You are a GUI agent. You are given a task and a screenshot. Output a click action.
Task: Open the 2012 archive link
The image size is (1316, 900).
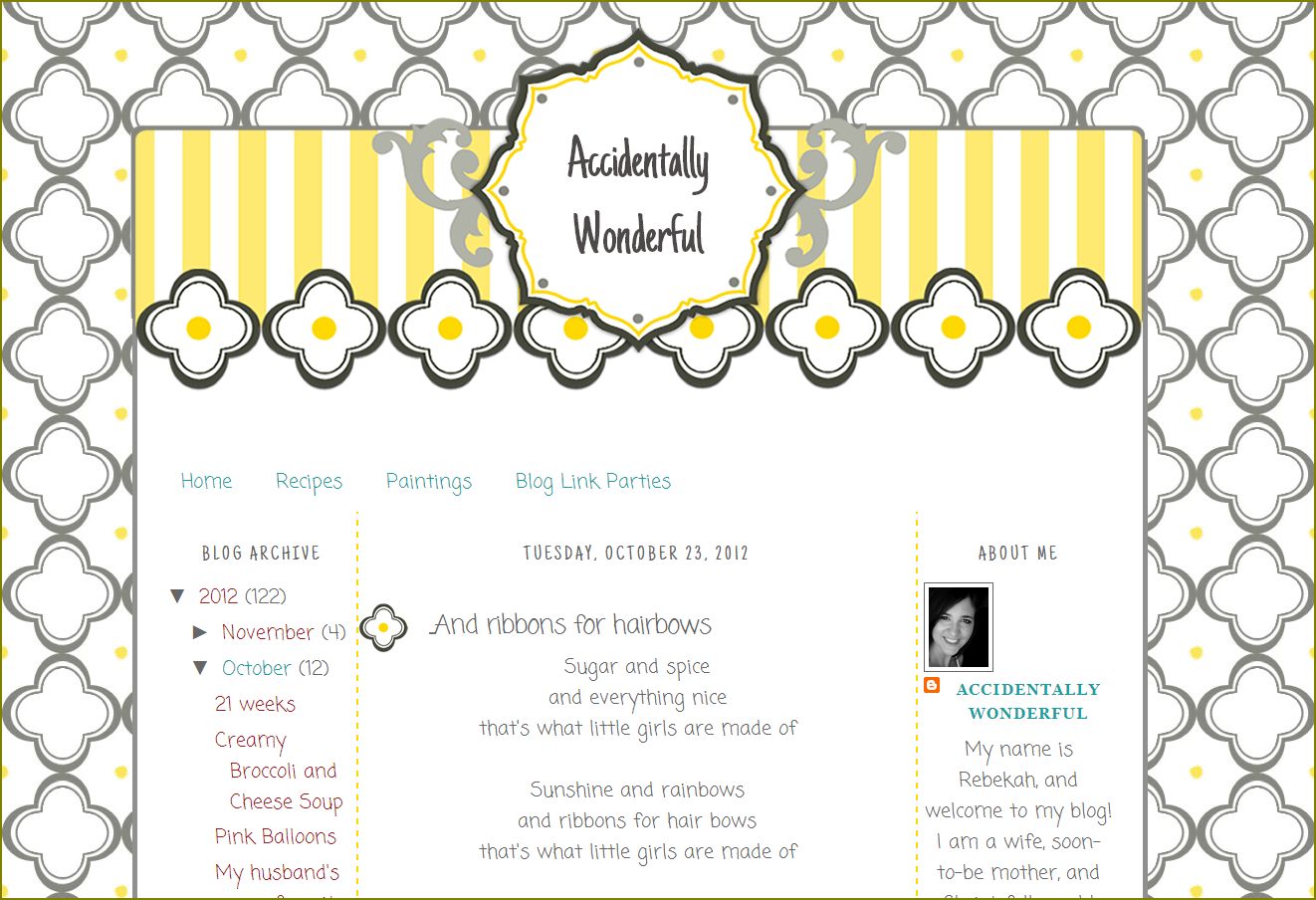(218, 596)
